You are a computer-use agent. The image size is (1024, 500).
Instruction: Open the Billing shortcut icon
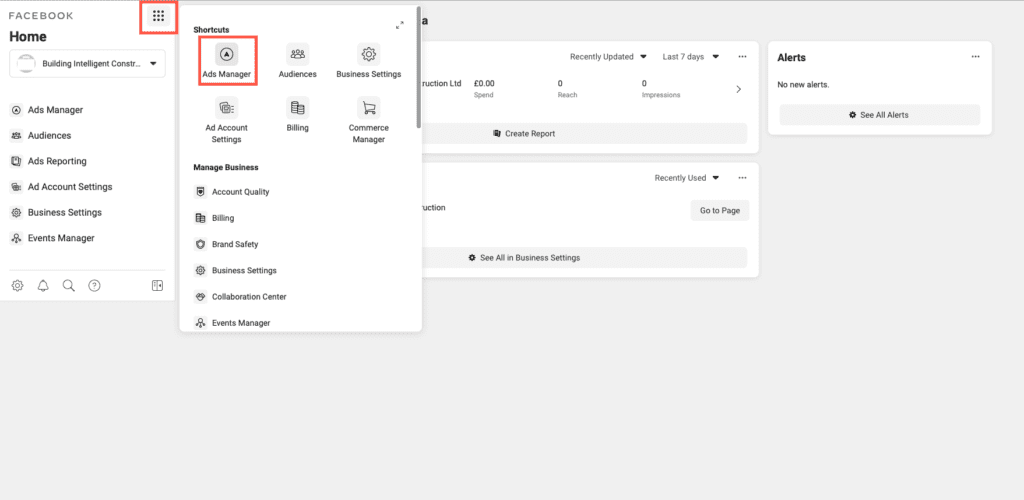[297, 108]
